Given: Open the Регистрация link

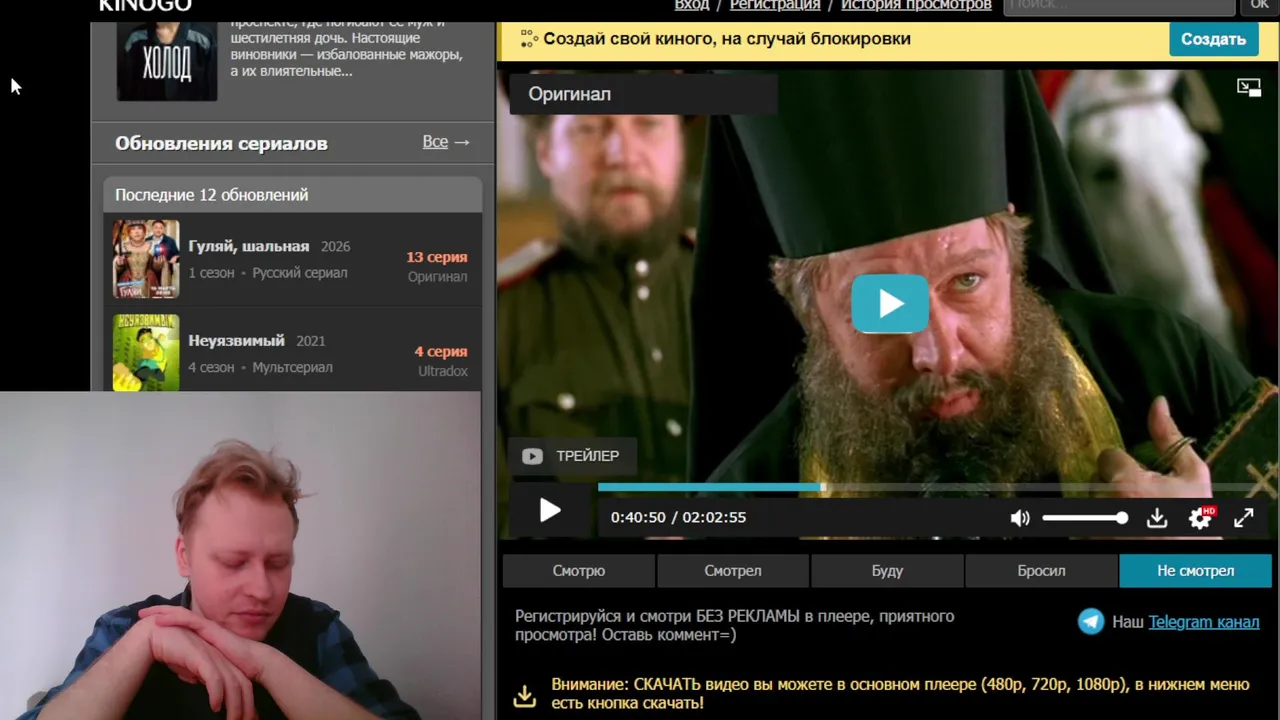Looking at the screenshot, I should (775, 5).
